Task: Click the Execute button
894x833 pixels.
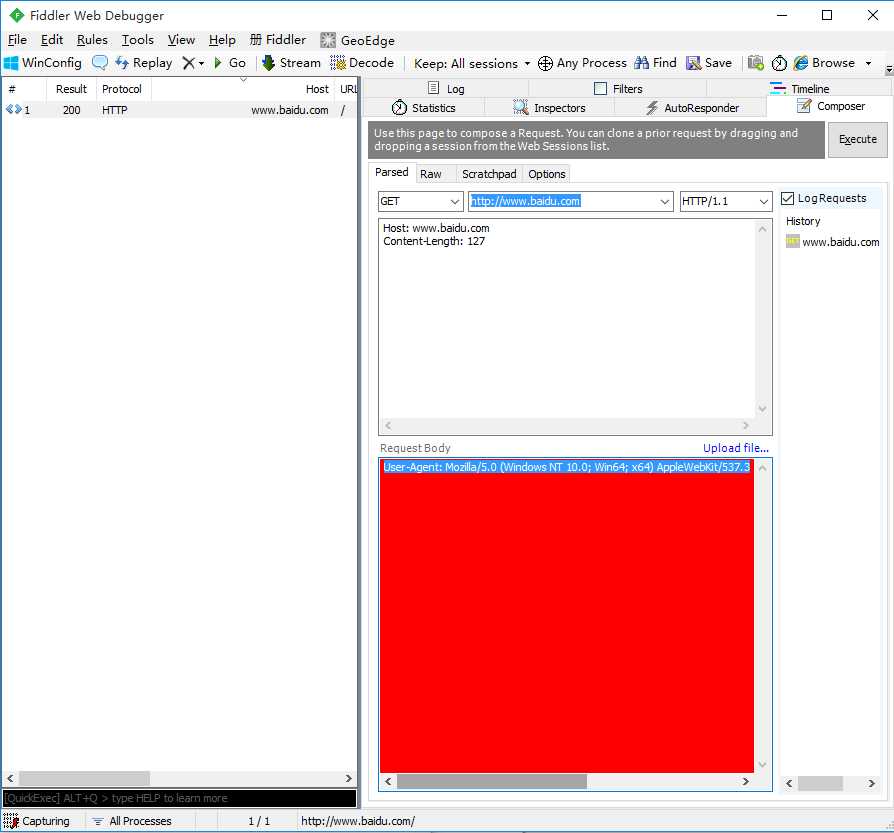Action: [x=858, y=140]
